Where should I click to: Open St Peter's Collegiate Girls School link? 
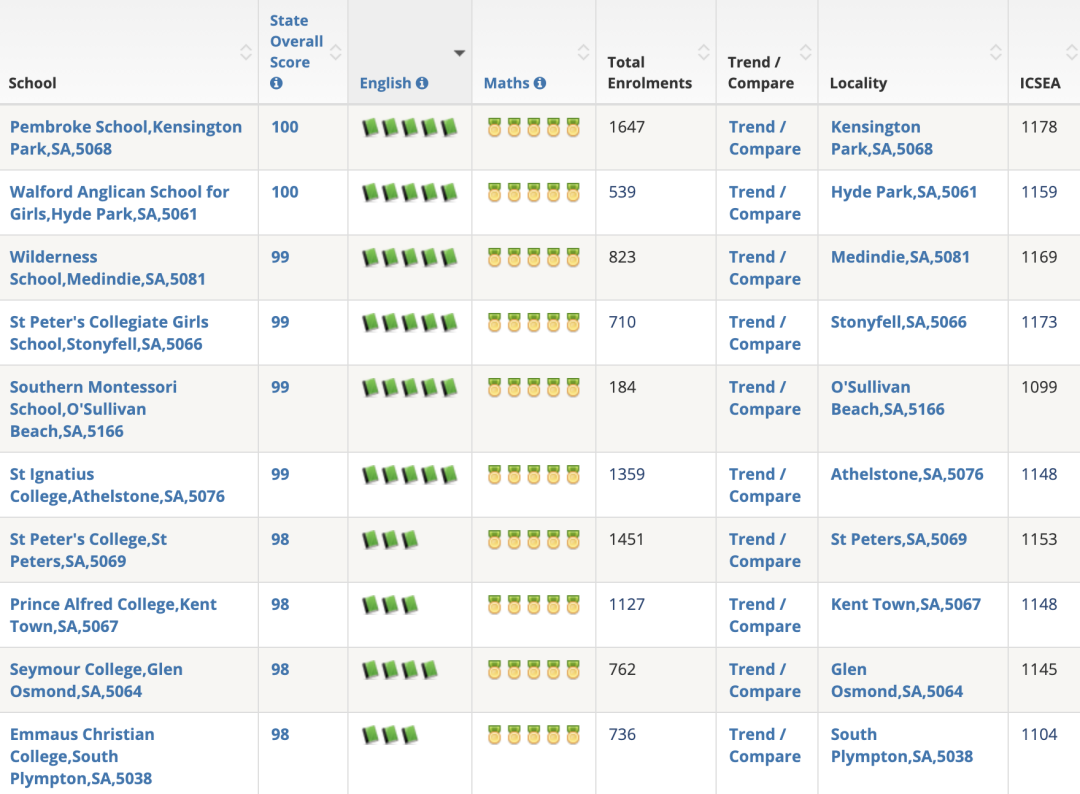(x=109, y=333)
